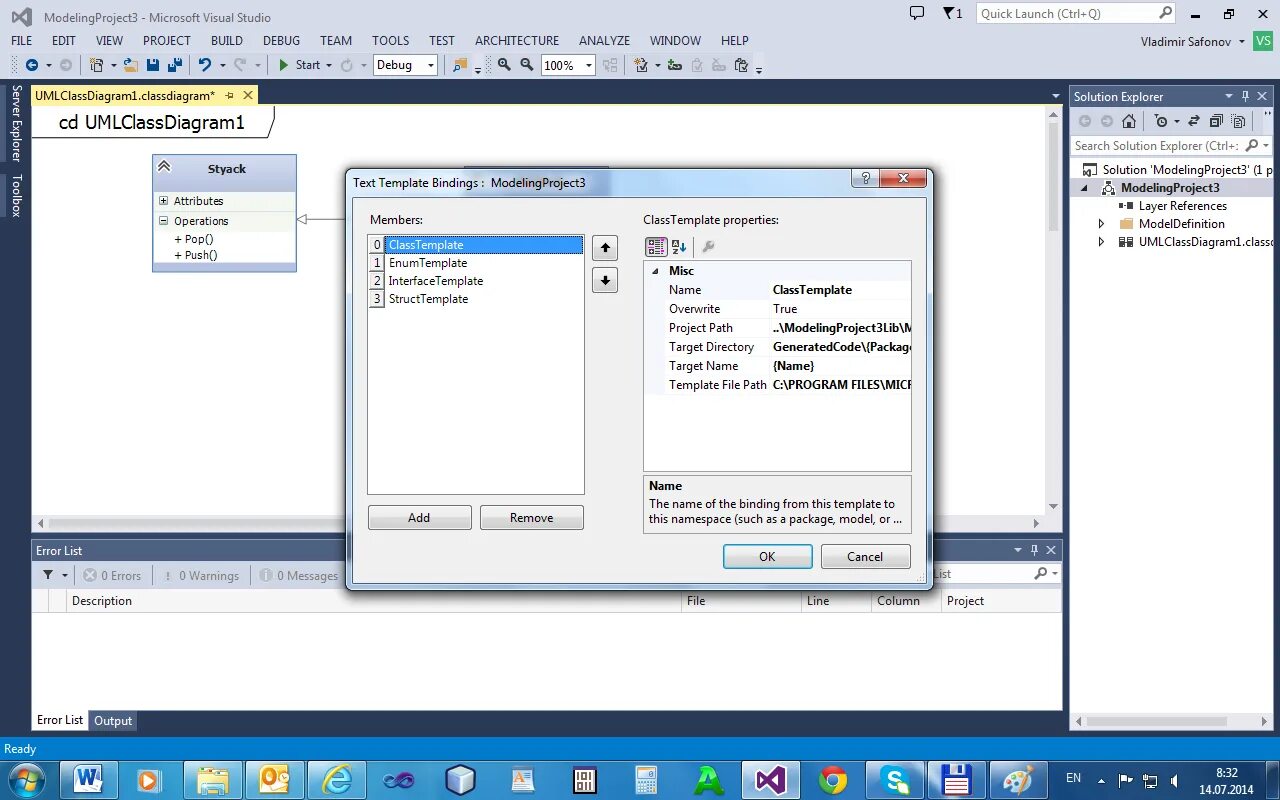The width and height of the screenshot is (1280, 800).
Task: Click the Navigate Backward toolbar icon
Action: coord(32,65)
